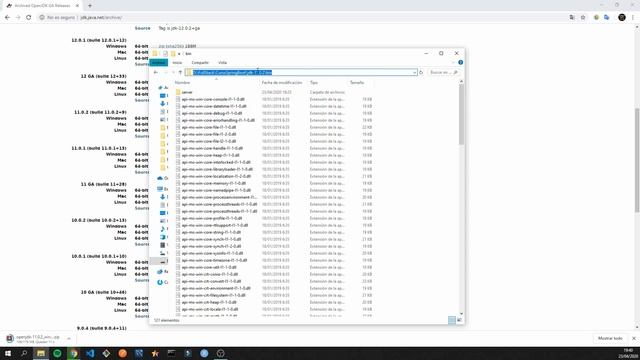The image size is (640, 360).
Task: Select api-ms-win-crt-convert-l1-1-0.dll file
Action: pos(211,281)
